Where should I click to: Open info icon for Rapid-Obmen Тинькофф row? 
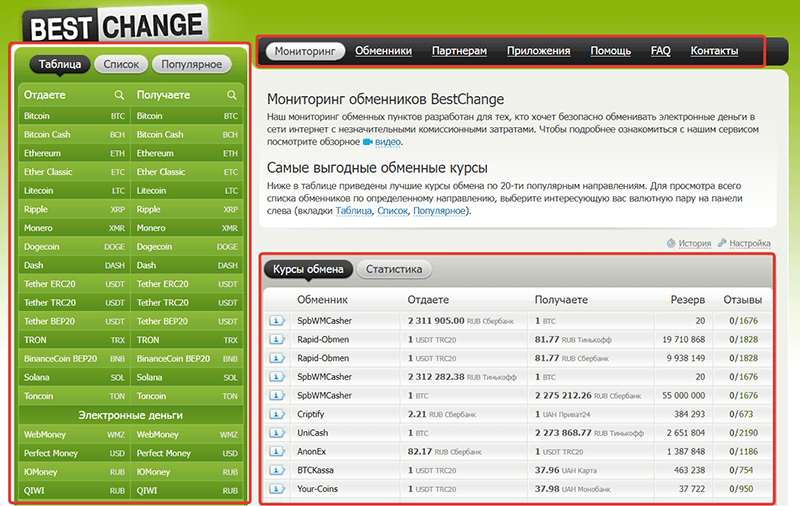point(277,340)
